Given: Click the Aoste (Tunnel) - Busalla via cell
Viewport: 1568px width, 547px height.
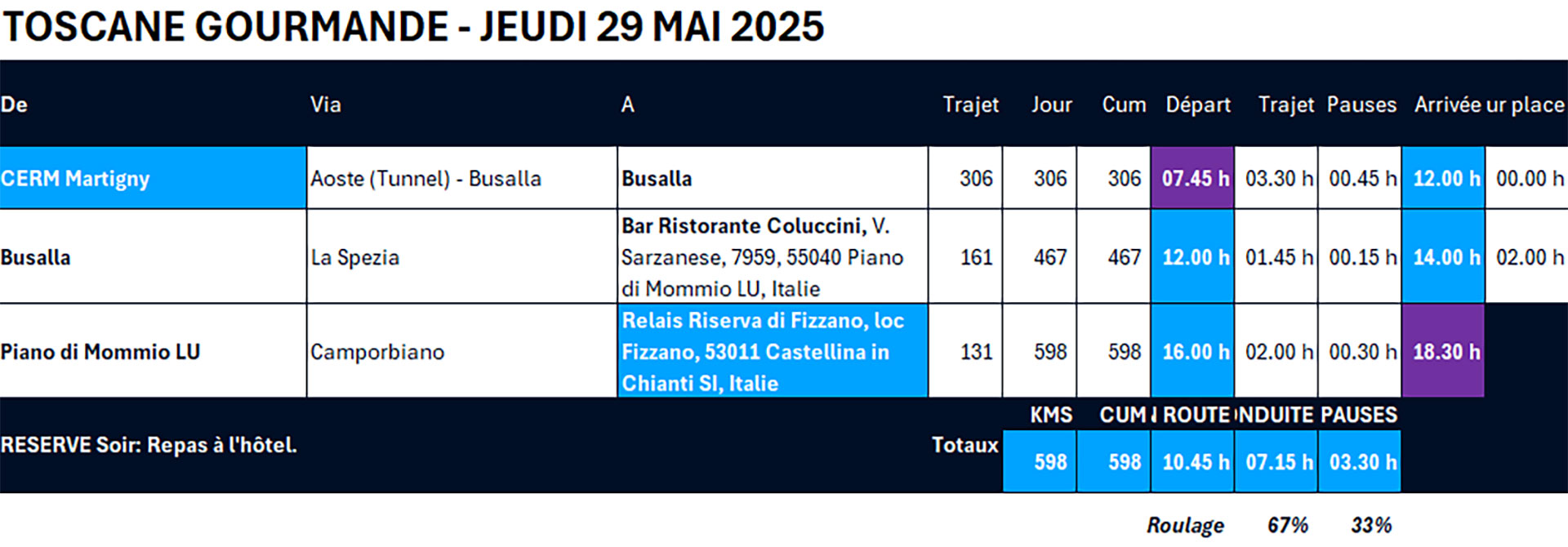Looking at the screenshot, I should (461, 178).
